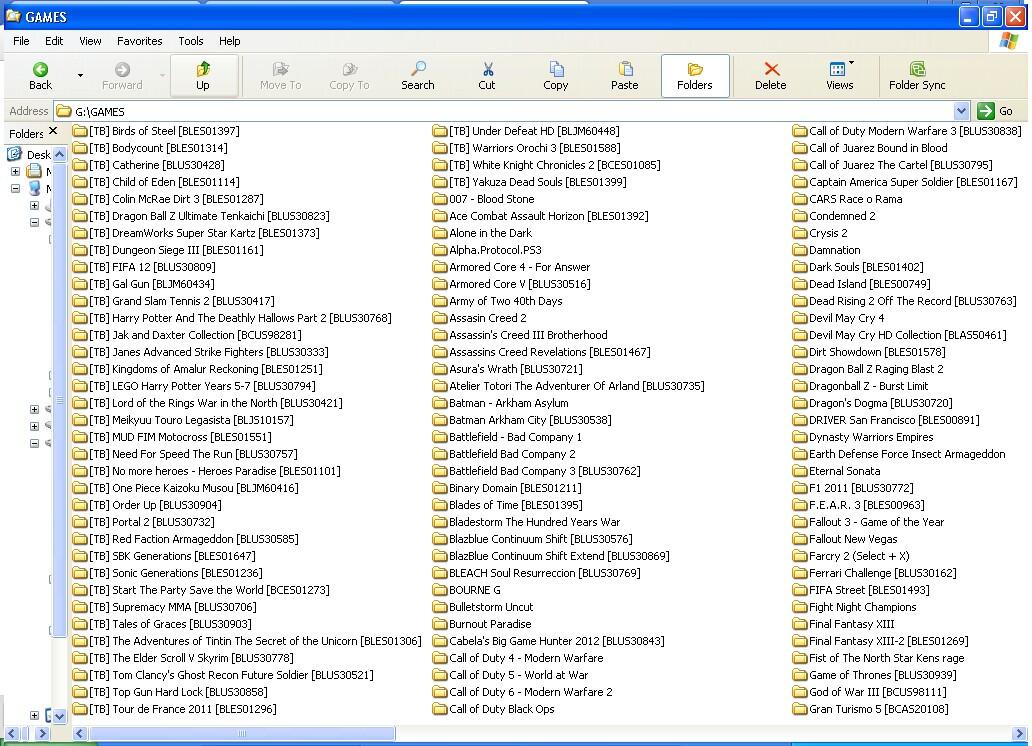This screenshot has height=746, width=1032.
Task: Open the Tools menu
Action: (x=191, y=41)
